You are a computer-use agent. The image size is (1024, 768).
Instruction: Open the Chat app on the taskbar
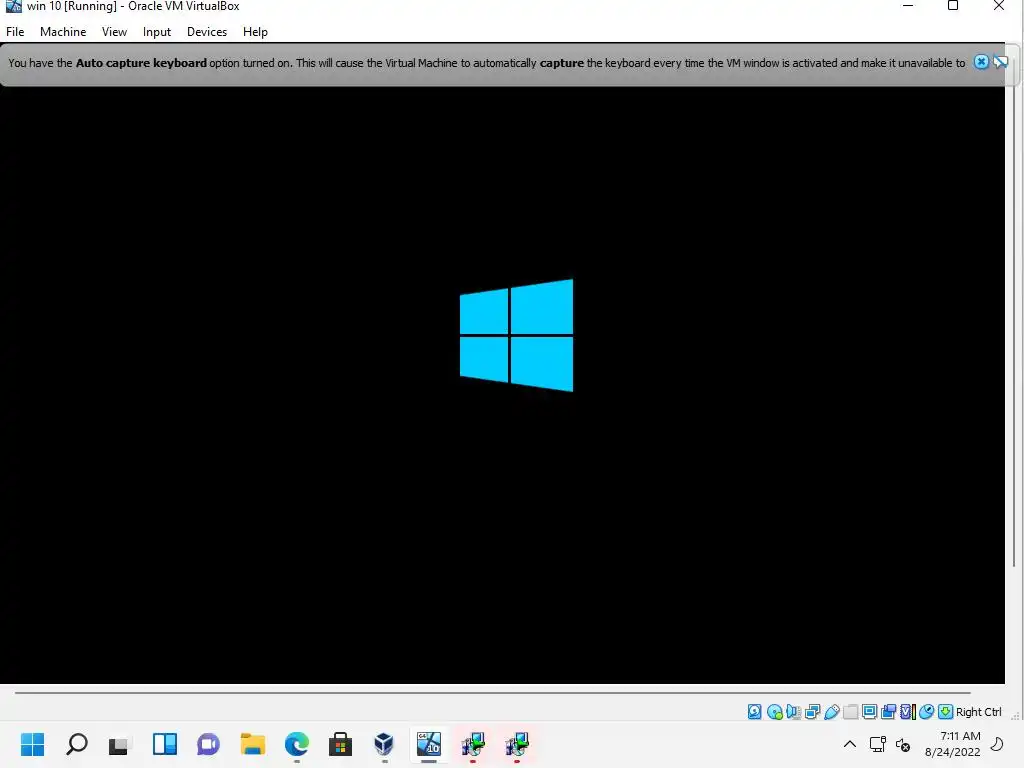point(208,744)
